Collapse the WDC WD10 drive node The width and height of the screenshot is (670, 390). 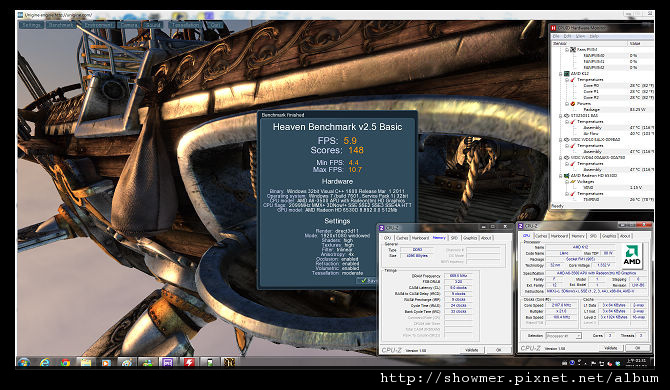click(561, 139)
